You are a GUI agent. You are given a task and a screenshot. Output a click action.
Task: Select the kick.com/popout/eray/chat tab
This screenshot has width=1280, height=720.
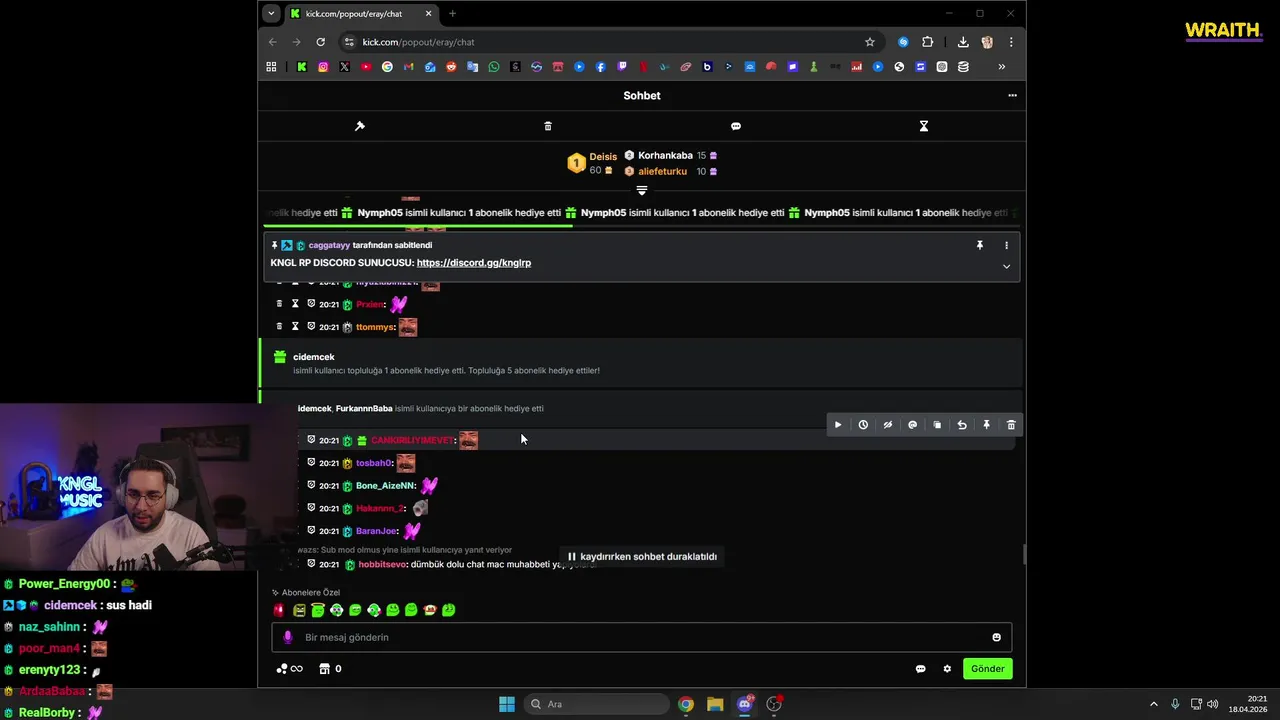pyautogui.click(x=361, y=14)
